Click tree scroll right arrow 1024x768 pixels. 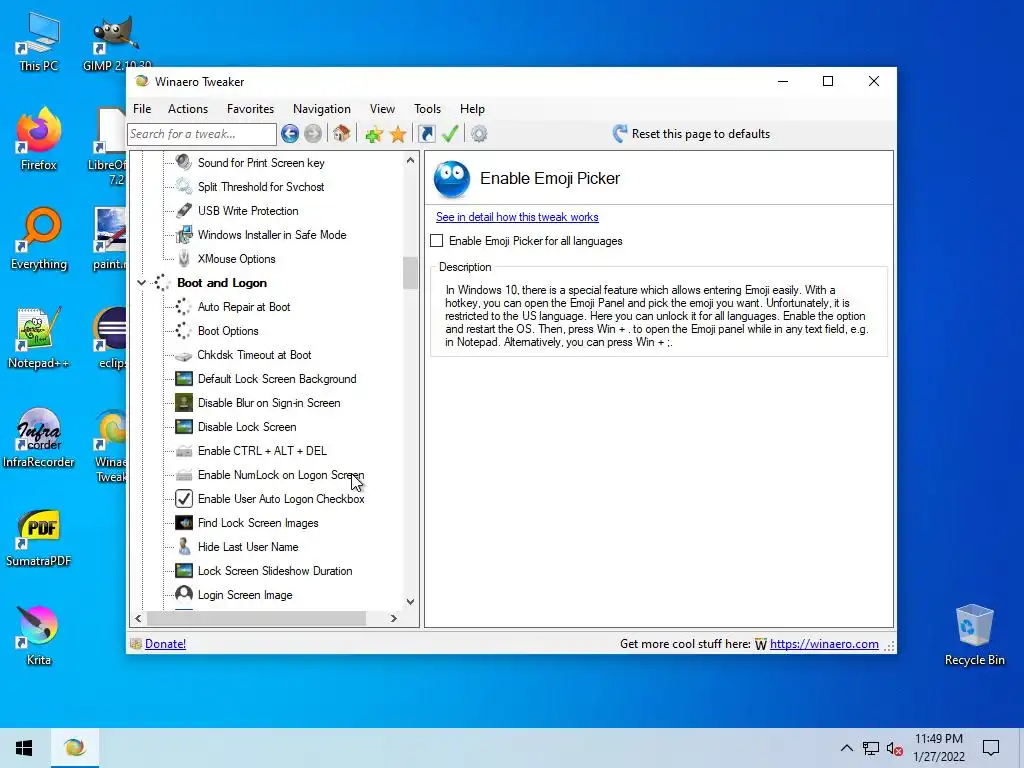[x=393, y=618]
